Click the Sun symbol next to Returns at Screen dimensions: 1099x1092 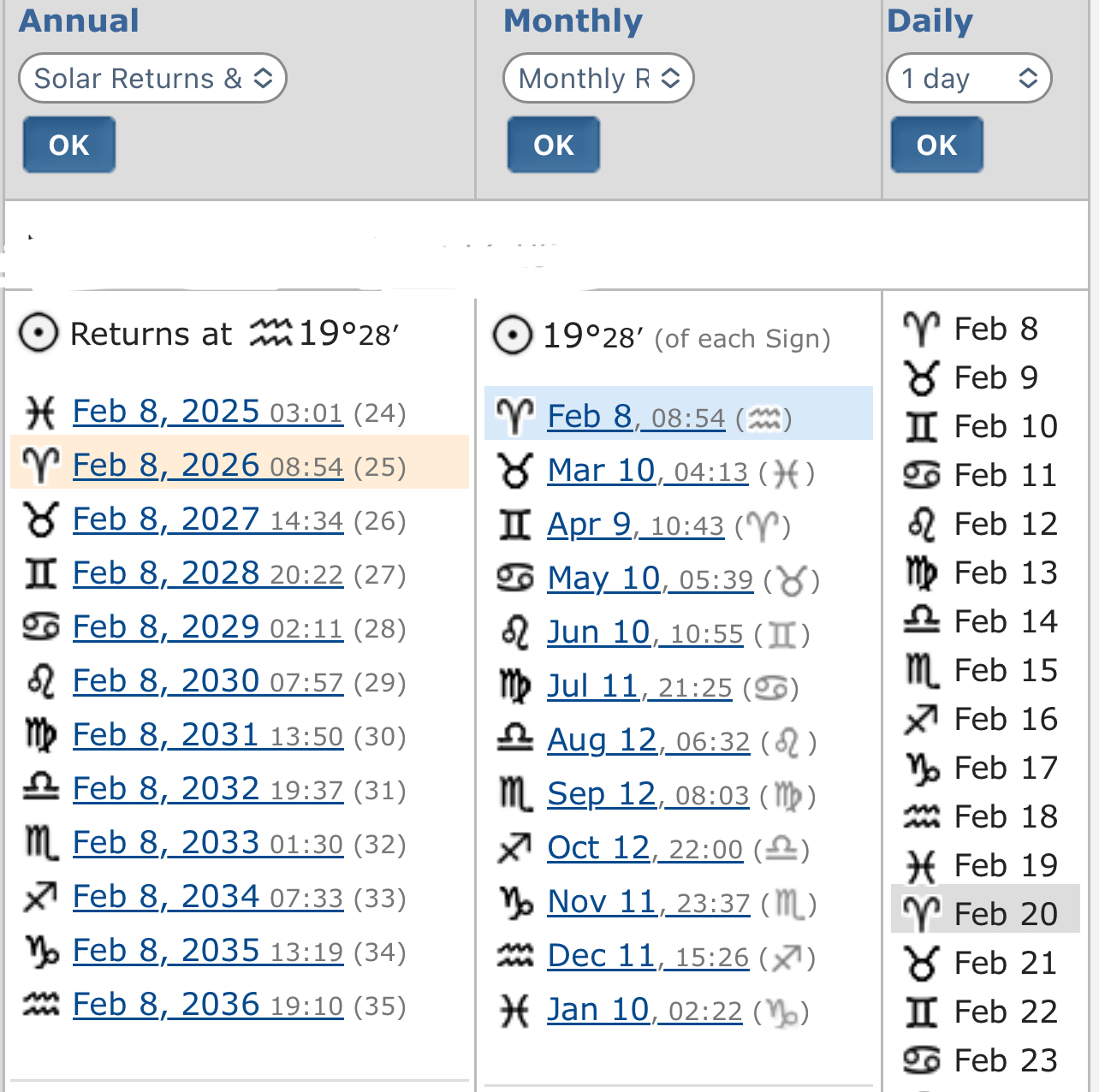tap(39, 334)
